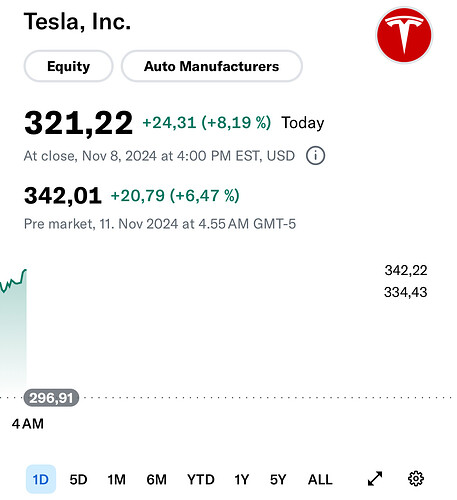Select the 1D time range
This screenshot has width=457, height=500.
pyautogui.click(x=41, y=479)
